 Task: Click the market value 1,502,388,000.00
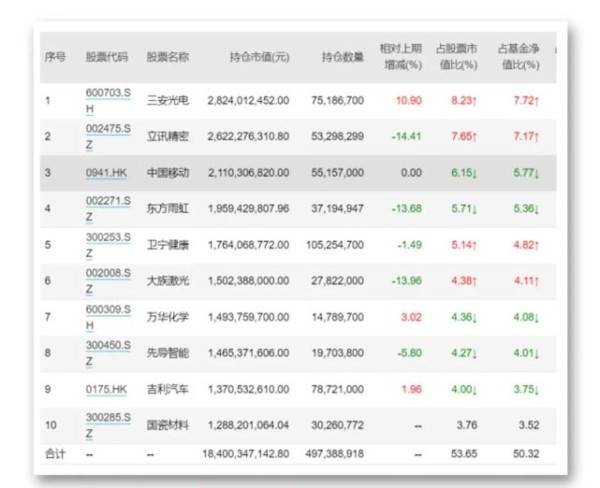248,281
